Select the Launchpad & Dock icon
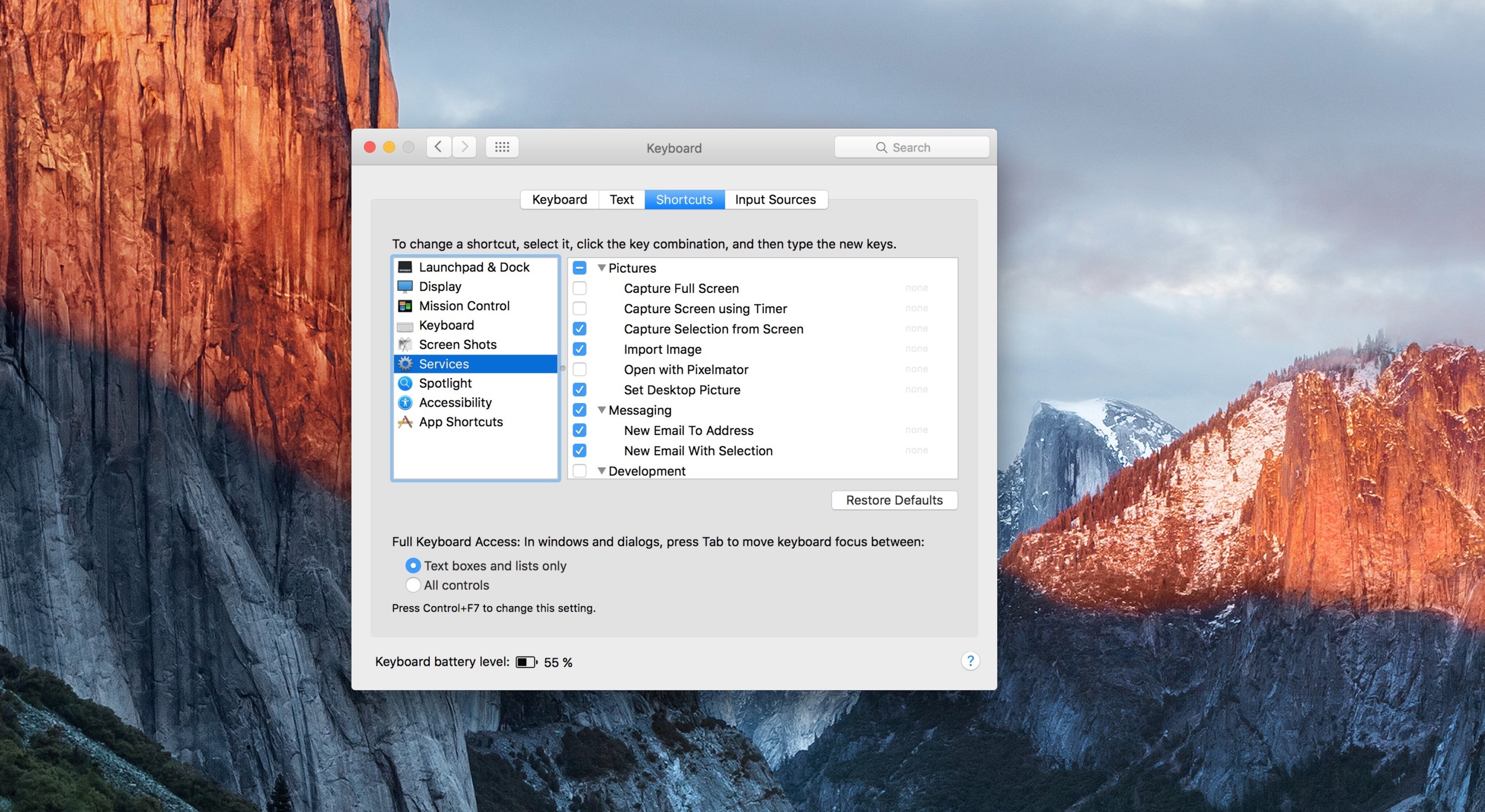This screenshot has width=1485, height=812. point(405,267)
